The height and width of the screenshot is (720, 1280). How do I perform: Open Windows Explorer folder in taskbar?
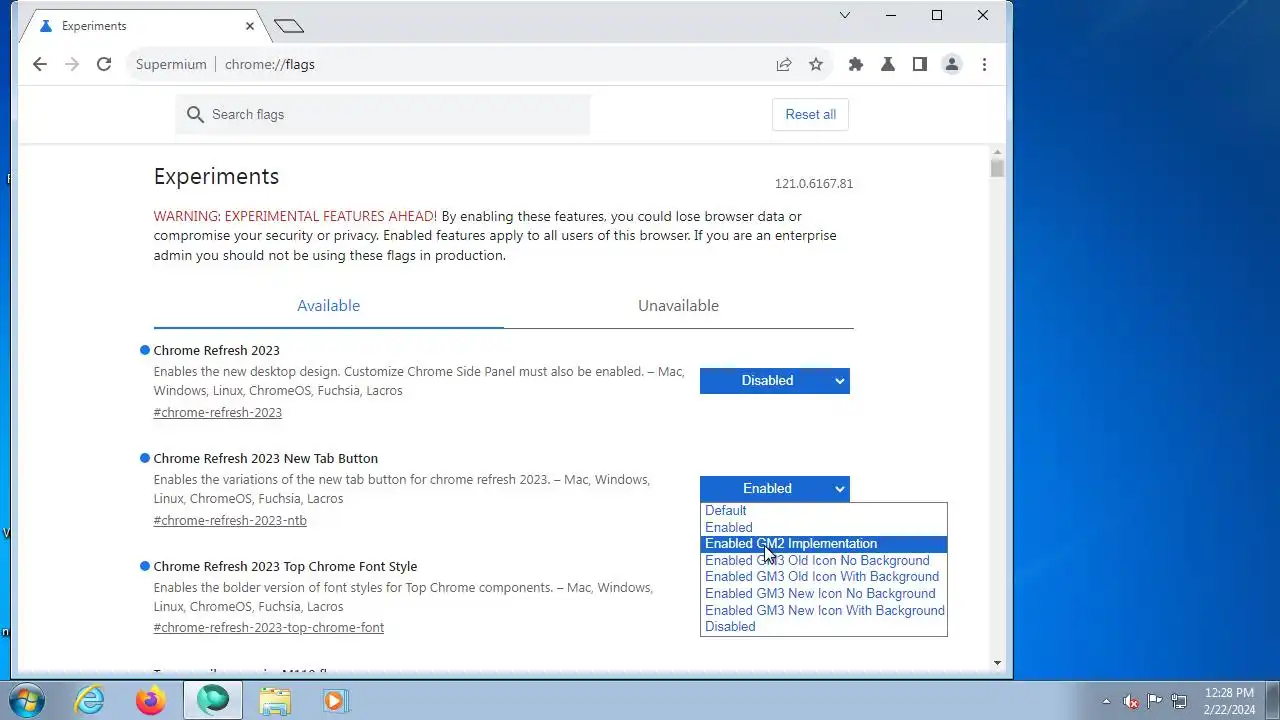pos(274,700)
